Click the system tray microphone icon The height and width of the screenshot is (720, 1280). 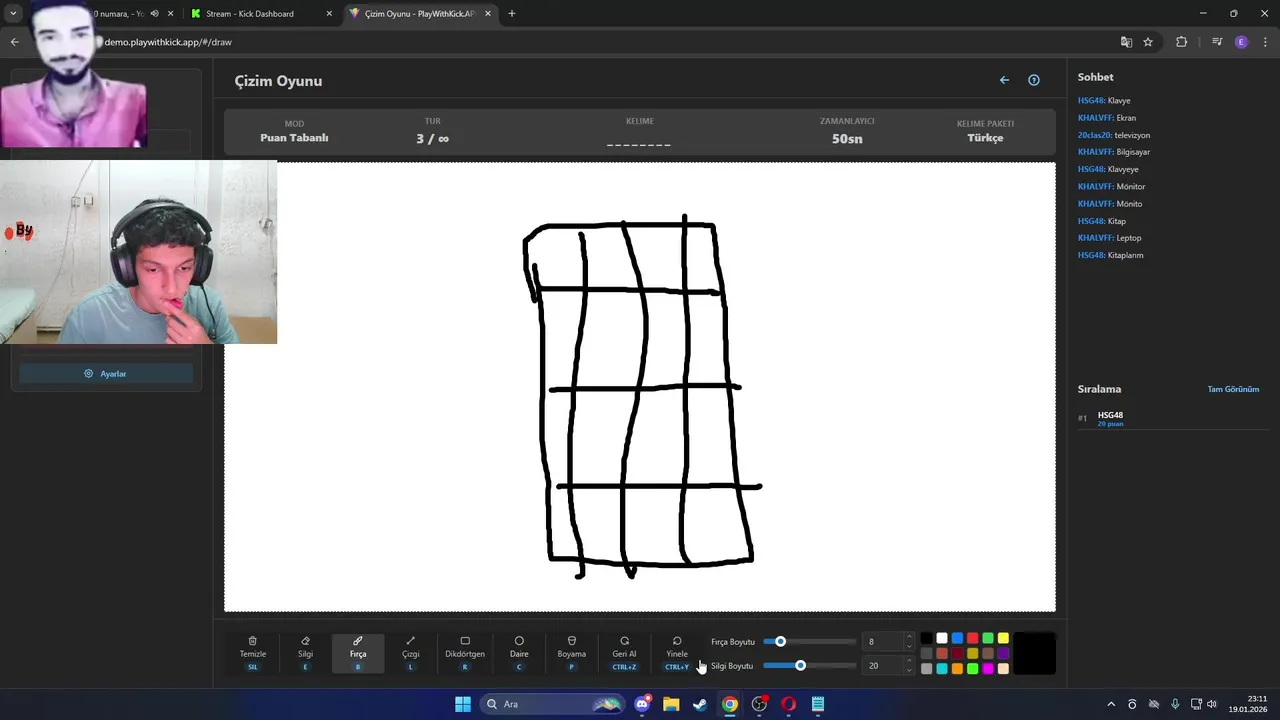(1175, 704)
